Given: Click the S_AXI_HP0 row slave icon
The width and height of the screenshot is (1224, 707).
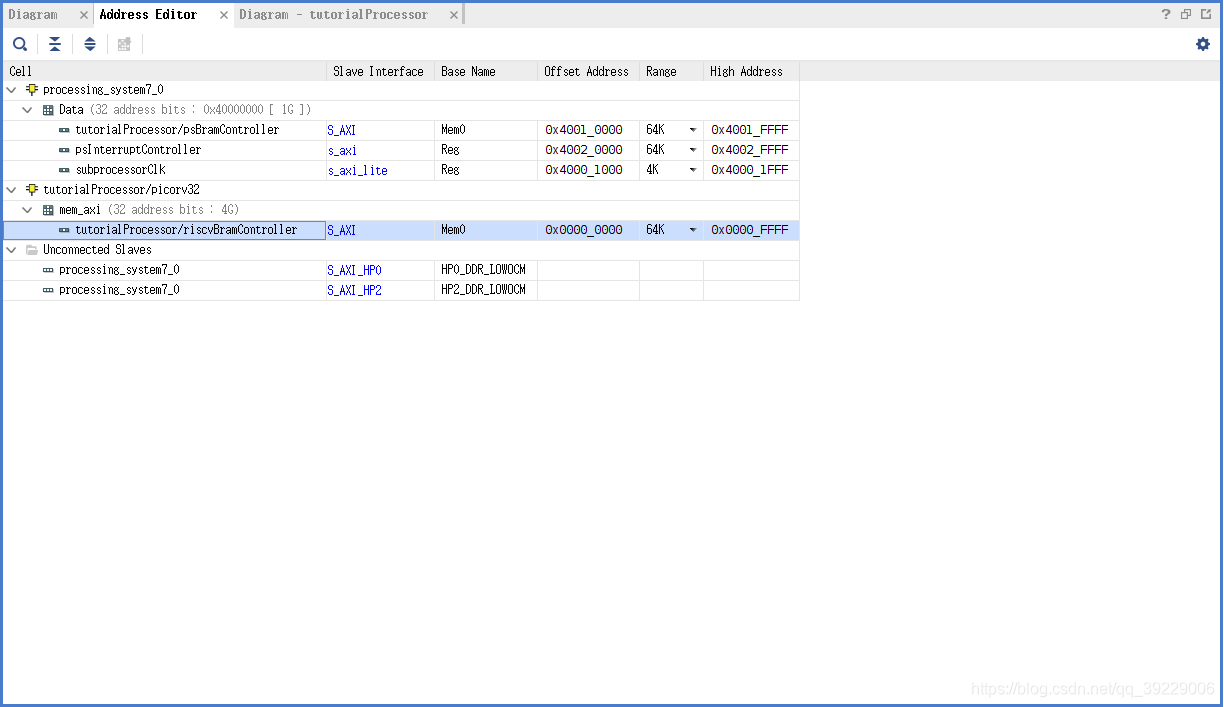Looking at the screenshot, I should 48,270.
